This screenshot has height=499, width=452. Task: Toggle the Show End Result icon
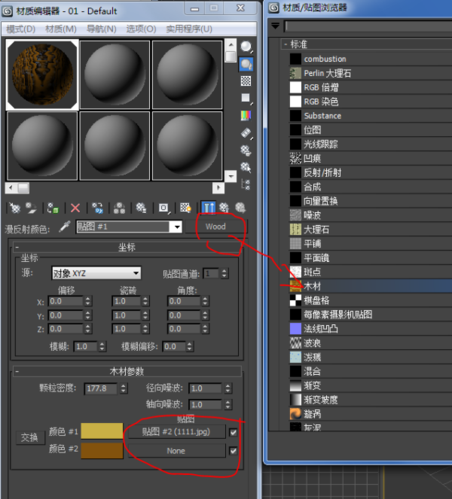click(208, 208)
